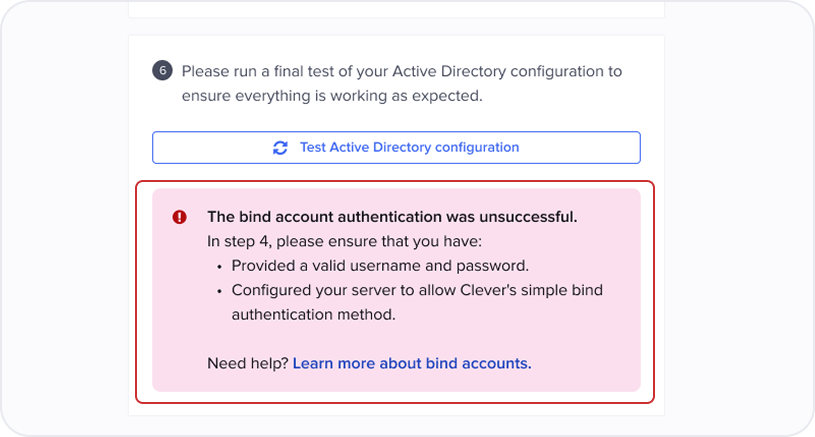Click the partially visible card above step 6
Viewport: 815px width, 437px height.
coord(396,8)
